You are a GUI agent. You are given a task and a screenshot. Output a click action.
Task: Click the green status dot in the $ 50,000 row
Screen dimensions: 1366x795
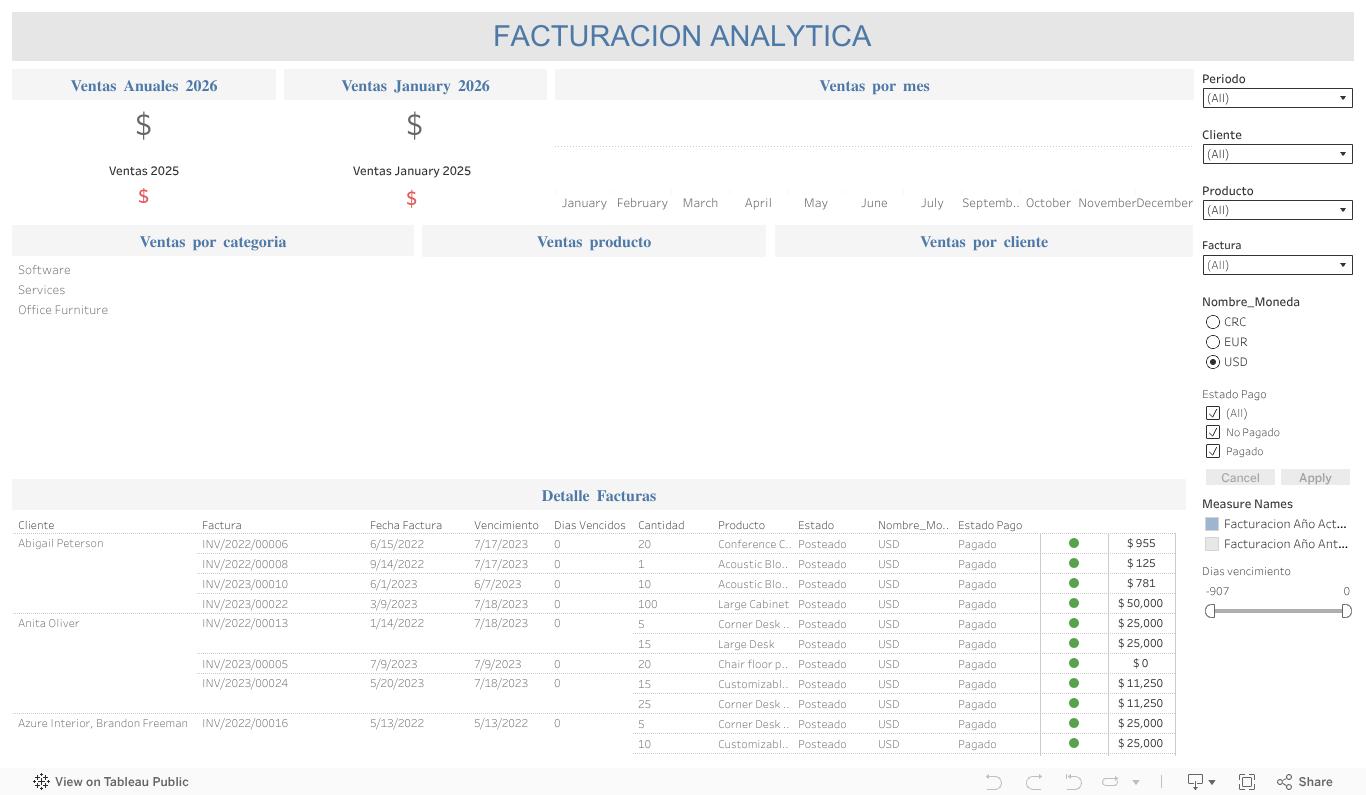(1074, 604)
